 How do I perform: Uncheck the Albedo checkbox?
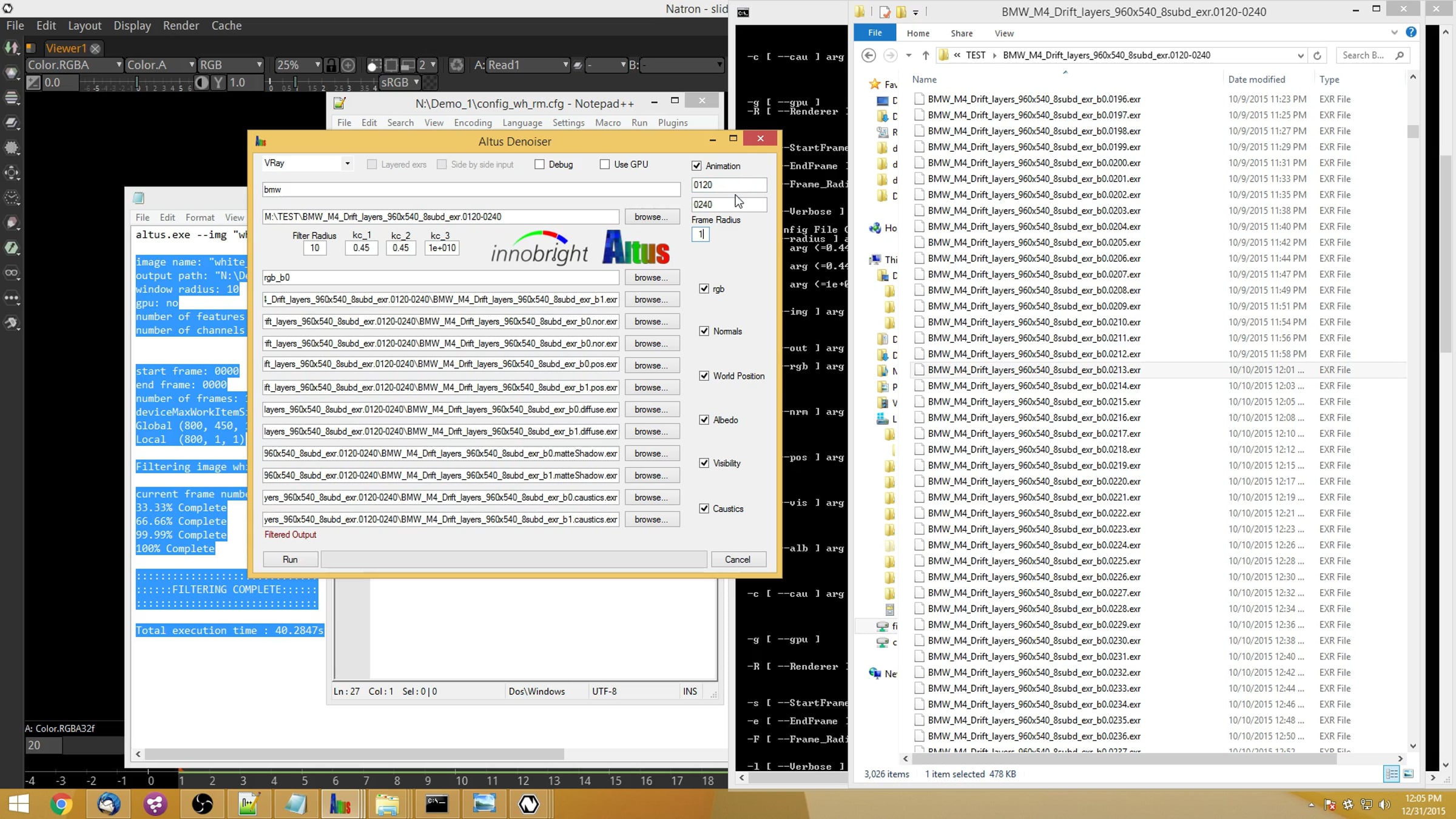click(704, 420)
